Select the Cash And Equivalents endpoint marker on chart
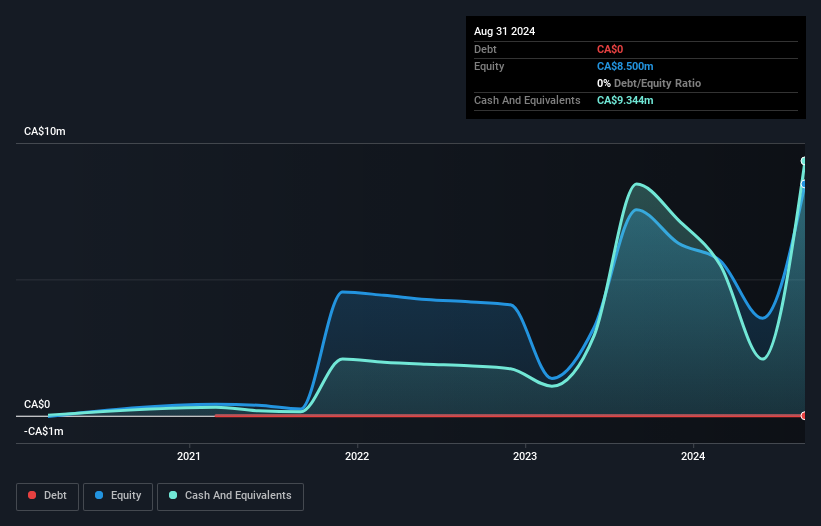Viewport: 821px width, 526px height. (x=804, y=161)
